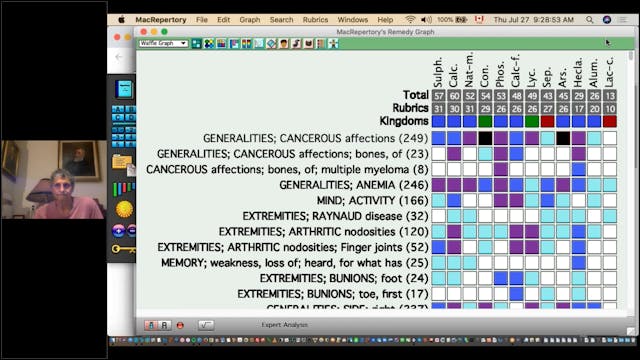This screenshot has width=640, height=360.
Task: Open the File menu
Action: (x=202, y=20)
